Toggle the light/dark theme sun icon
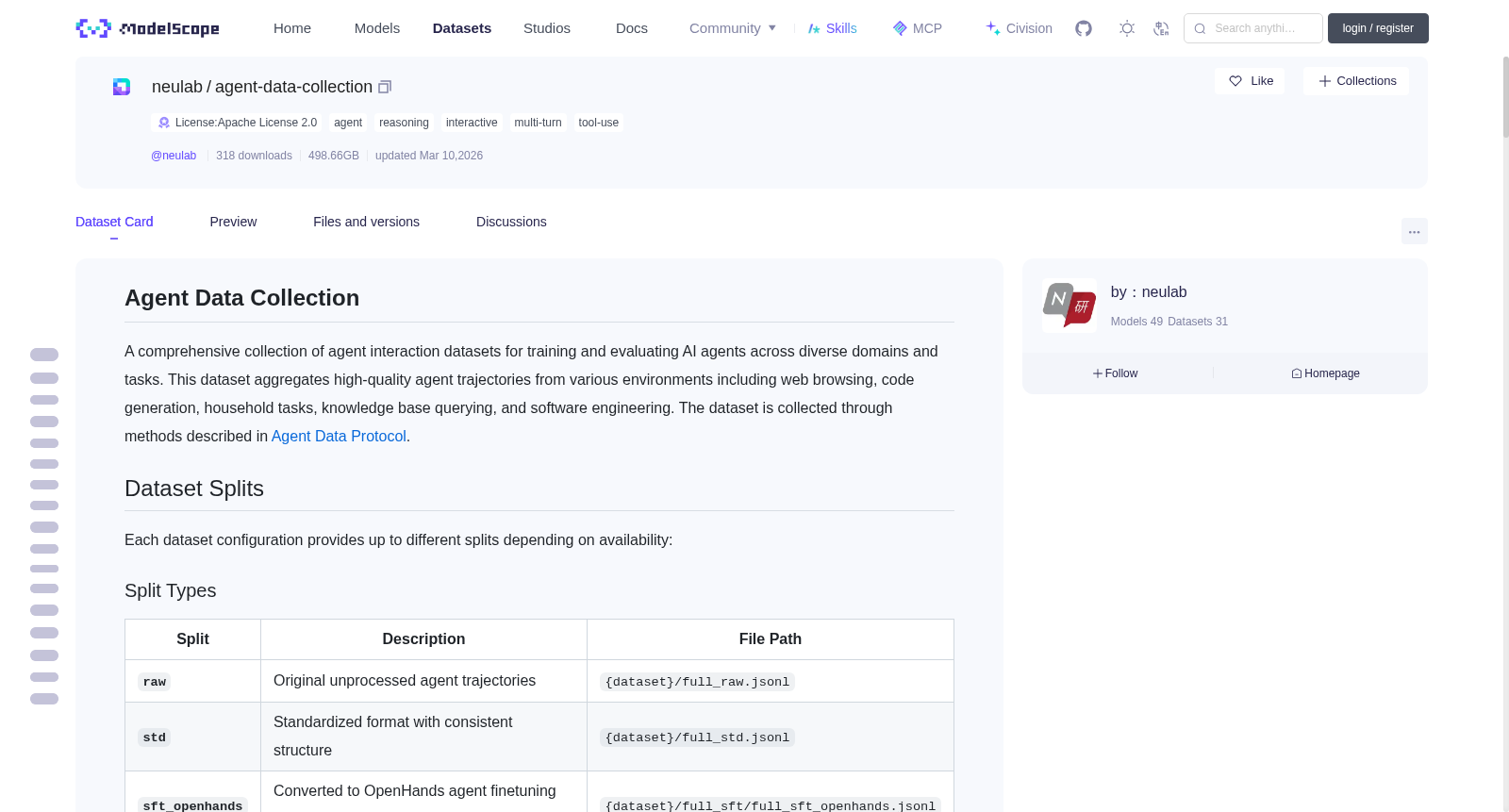The height and width of the screenshot is (812, 1509). tap(1127, 28)
